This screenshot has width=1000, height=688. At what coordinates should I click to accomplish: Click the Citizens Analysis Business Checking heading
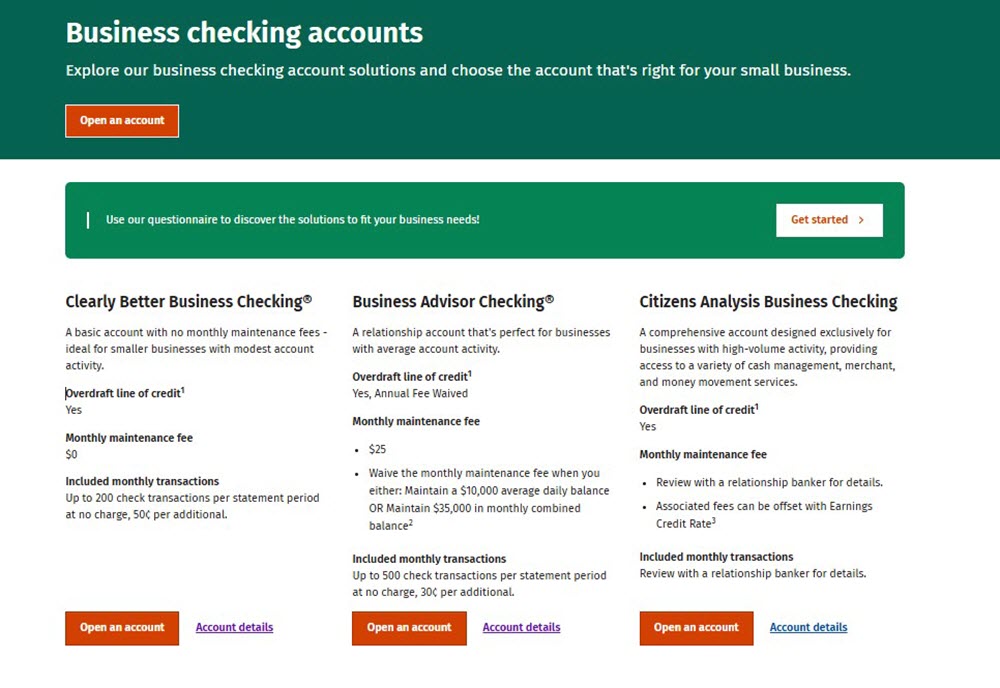coord(768,302)
